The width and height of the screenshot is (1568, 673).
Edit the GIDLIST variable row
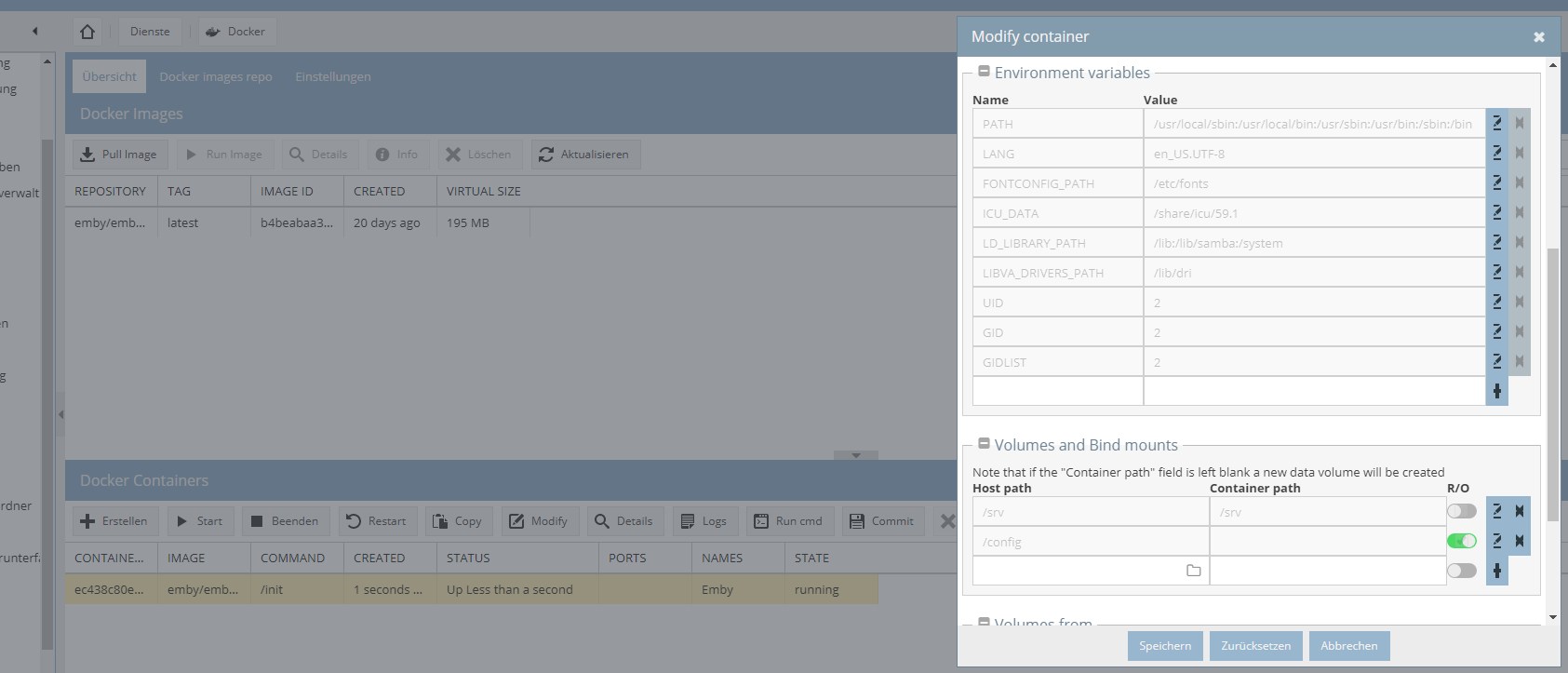tap(1497, 361)
